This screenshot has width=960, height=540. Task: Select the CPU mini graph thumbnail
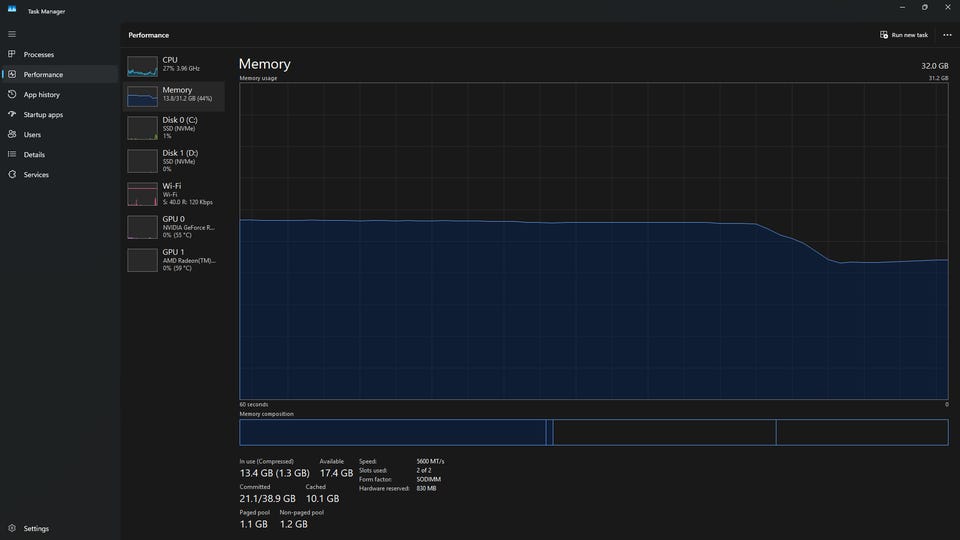coord(142,66)
